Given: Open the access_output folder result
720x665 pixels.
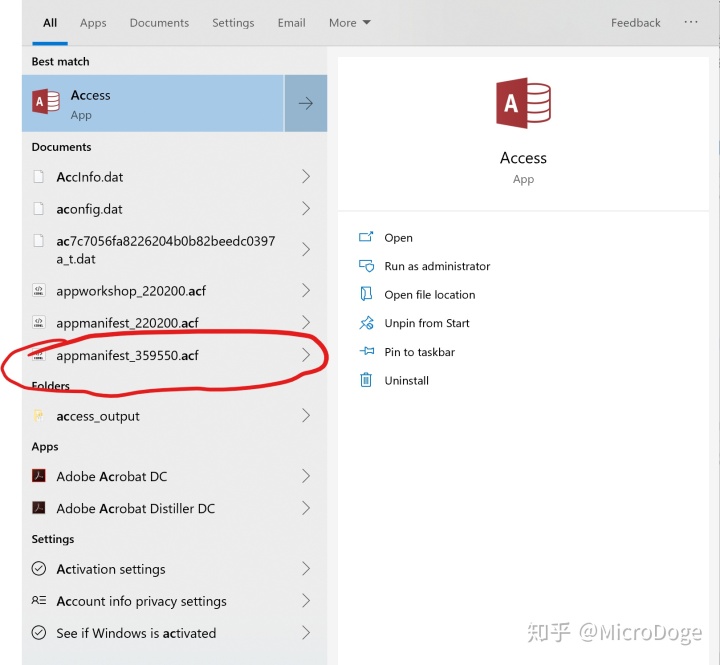Looking at the screenshot, I should (x=174, y=416).
